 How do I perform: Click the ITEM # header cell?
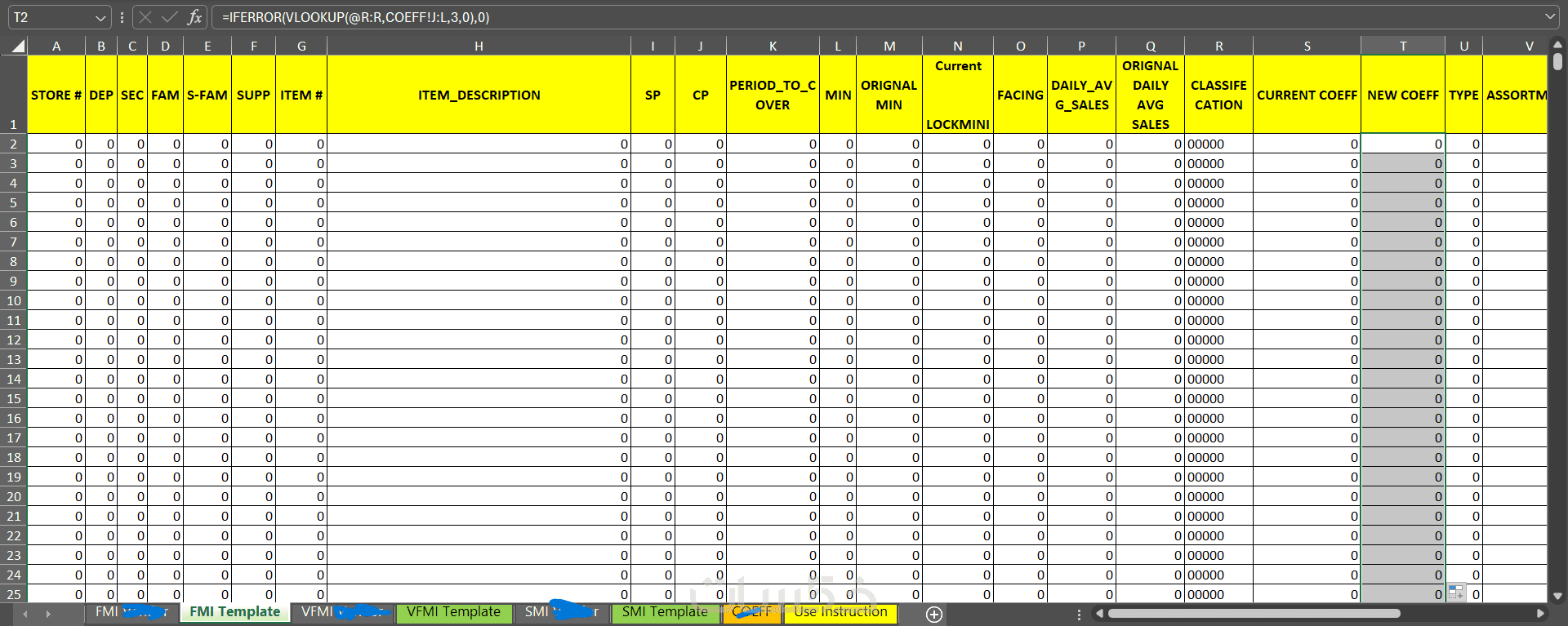point(301,95)
